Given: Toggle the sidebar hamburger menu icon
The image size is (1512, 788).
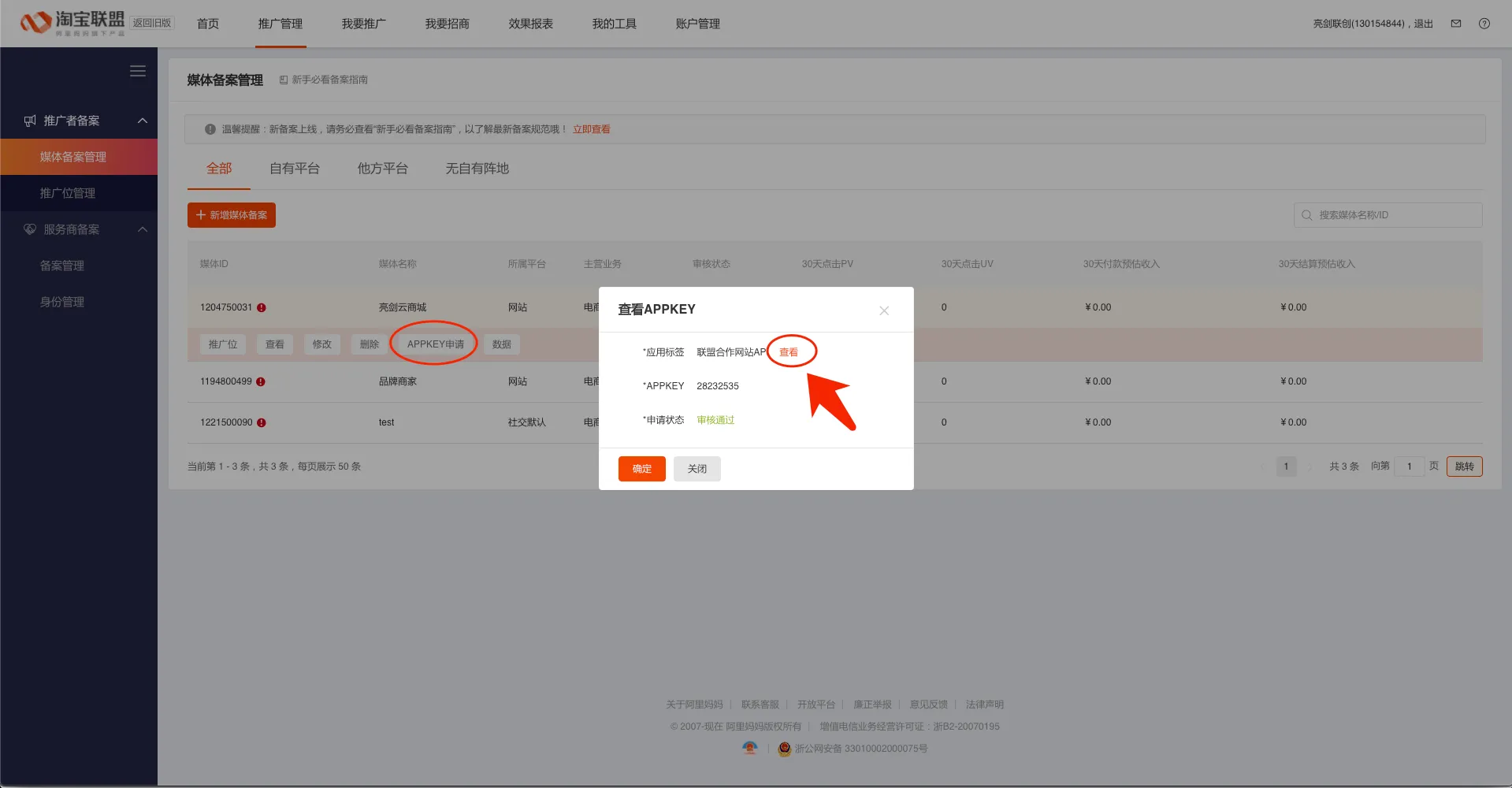Looking at the screenshot, I should [x=138, y=71].
